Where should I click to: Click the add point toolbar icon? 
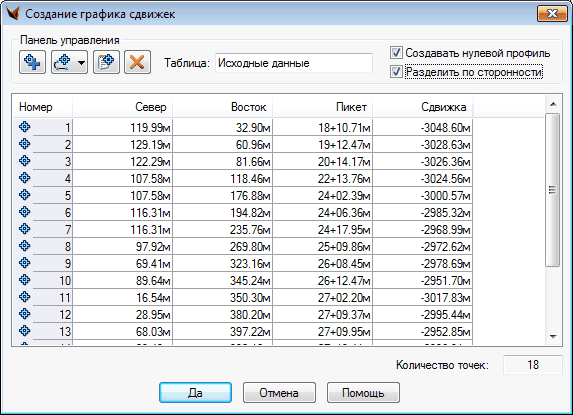click(x=32, y=62)
